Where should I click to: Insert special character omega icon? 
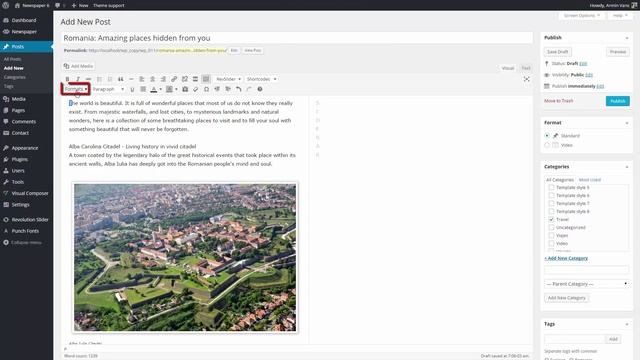(206, 89)
